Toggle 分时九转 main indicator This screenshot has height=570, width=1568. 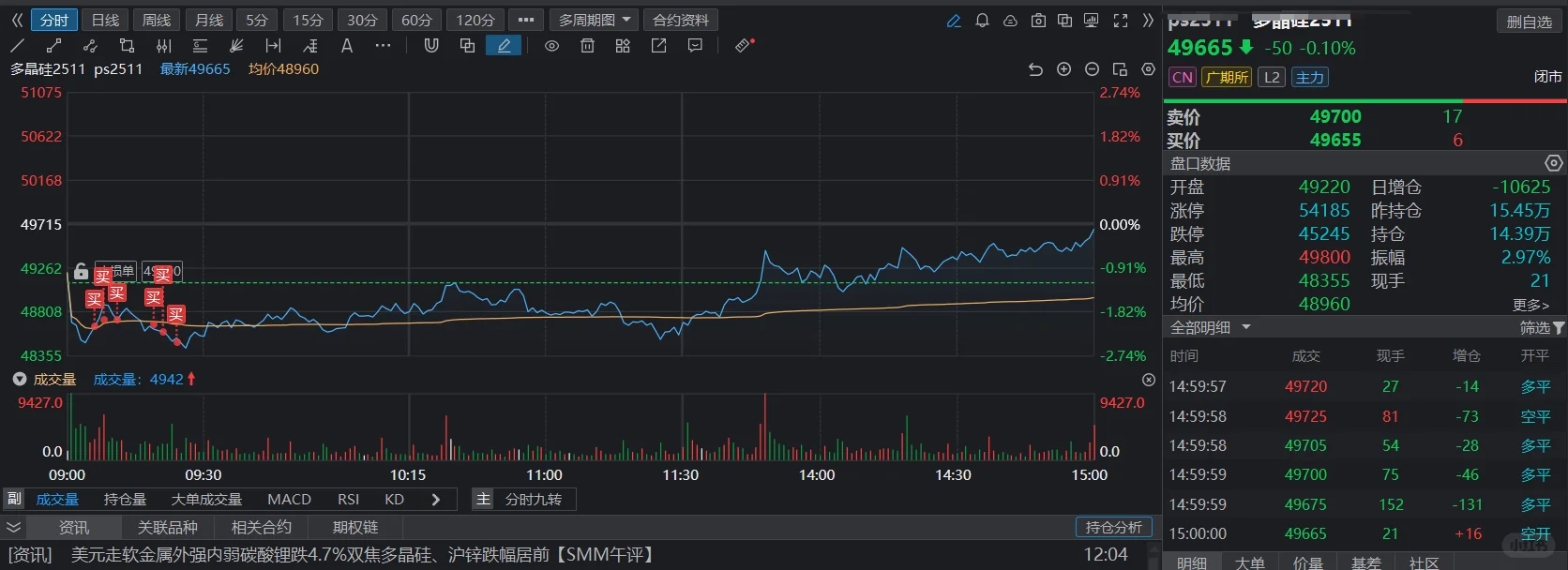(x=533, y=500)
